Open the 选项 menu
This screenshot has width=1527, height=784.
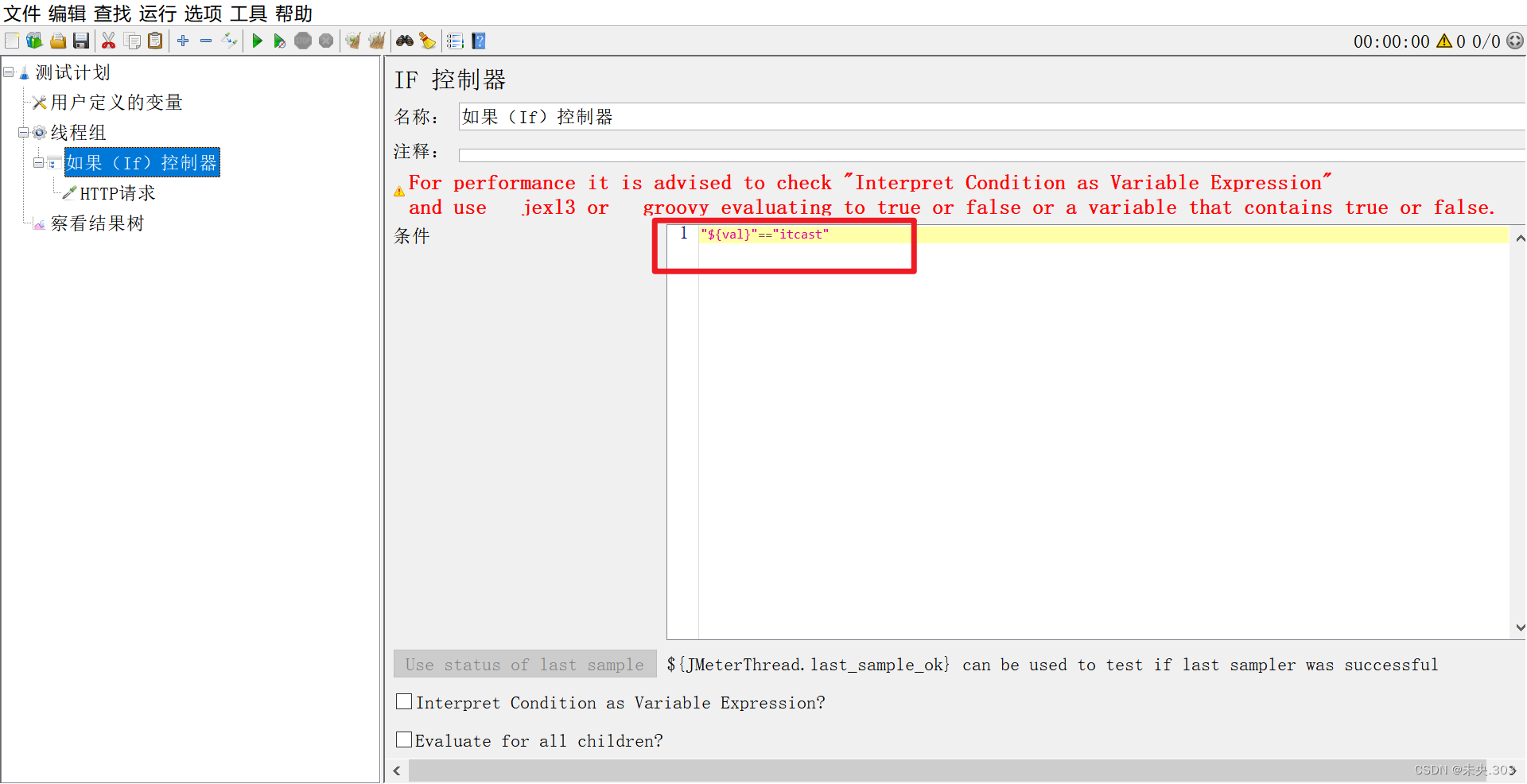click(x=204, y=14)
